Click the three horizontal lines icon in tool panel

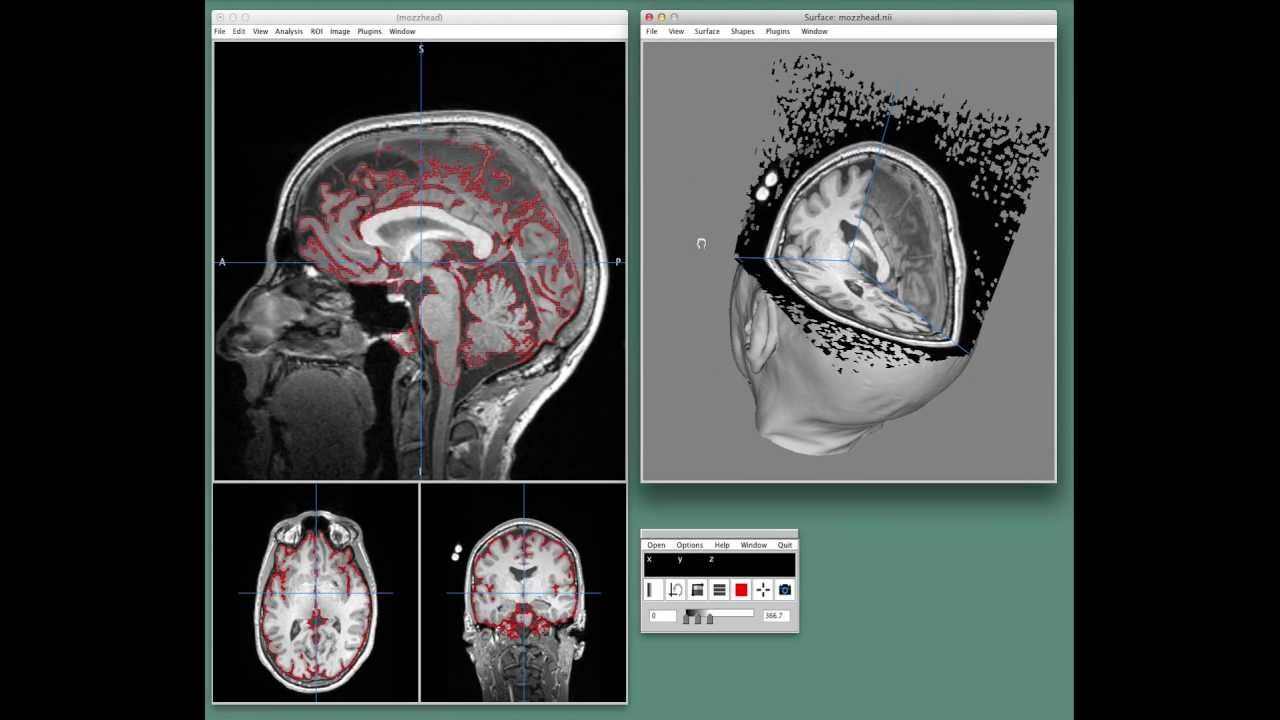coord(719,590)
